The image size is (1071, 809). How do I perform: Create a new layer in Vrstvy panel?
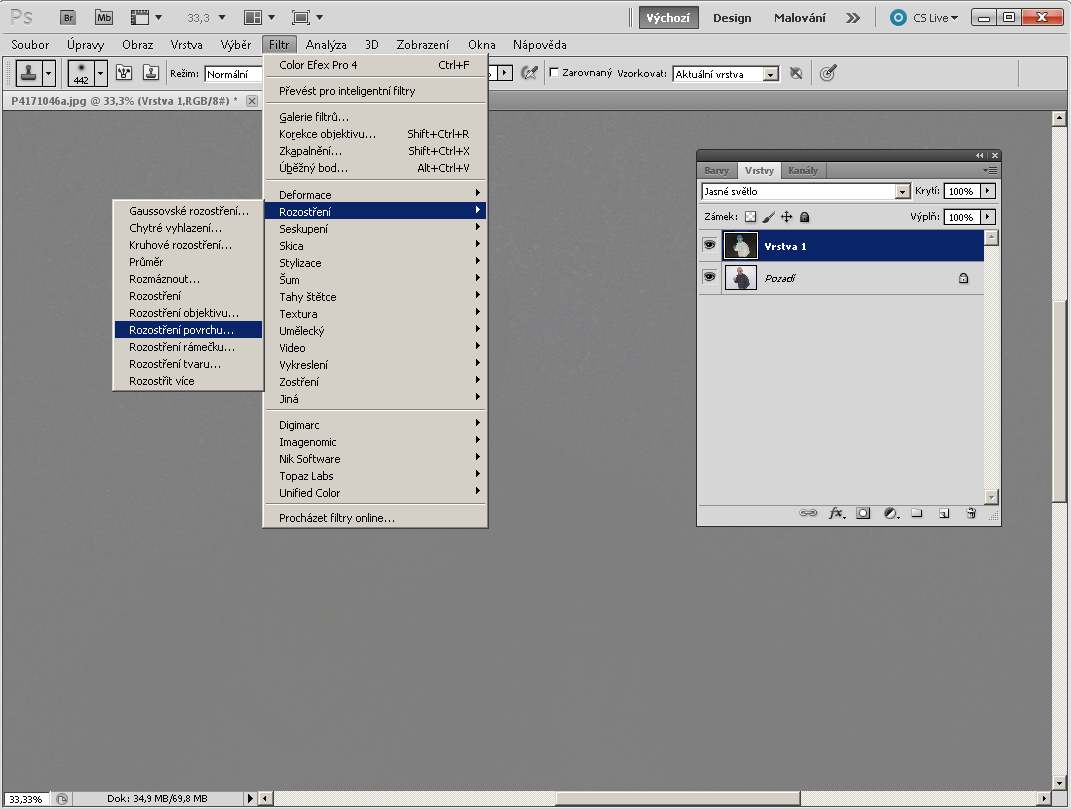[x=943, y=513]
